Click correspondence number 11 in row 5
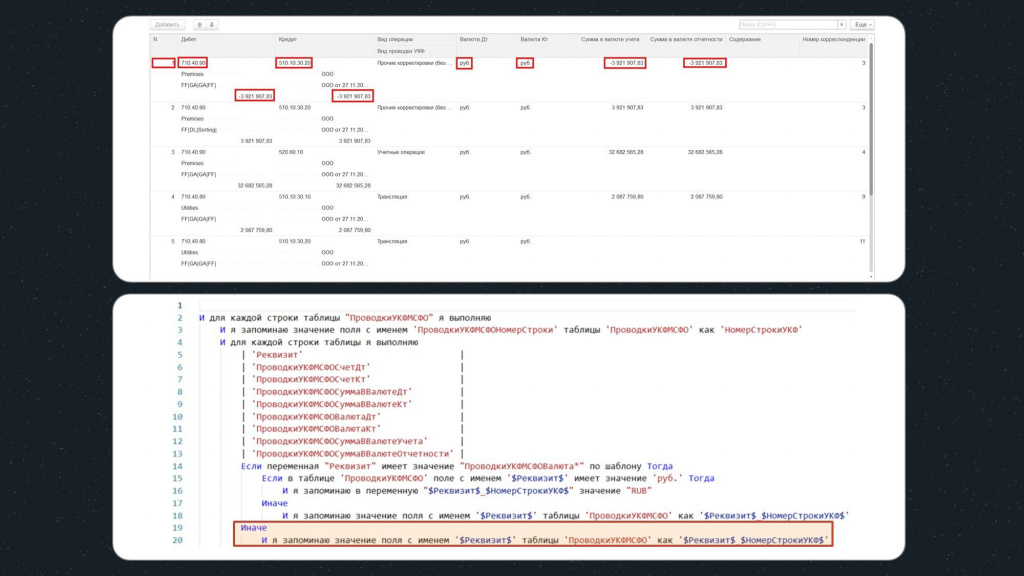This screenshot has width=1024, height=576. coord(862,241)
